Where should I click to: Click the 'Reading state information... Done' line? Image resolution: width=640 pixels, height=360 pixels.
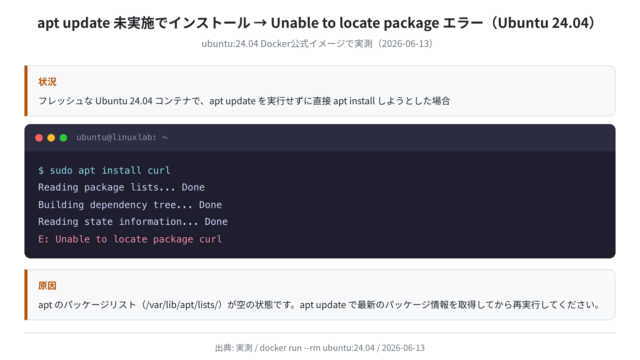point(133,222)
